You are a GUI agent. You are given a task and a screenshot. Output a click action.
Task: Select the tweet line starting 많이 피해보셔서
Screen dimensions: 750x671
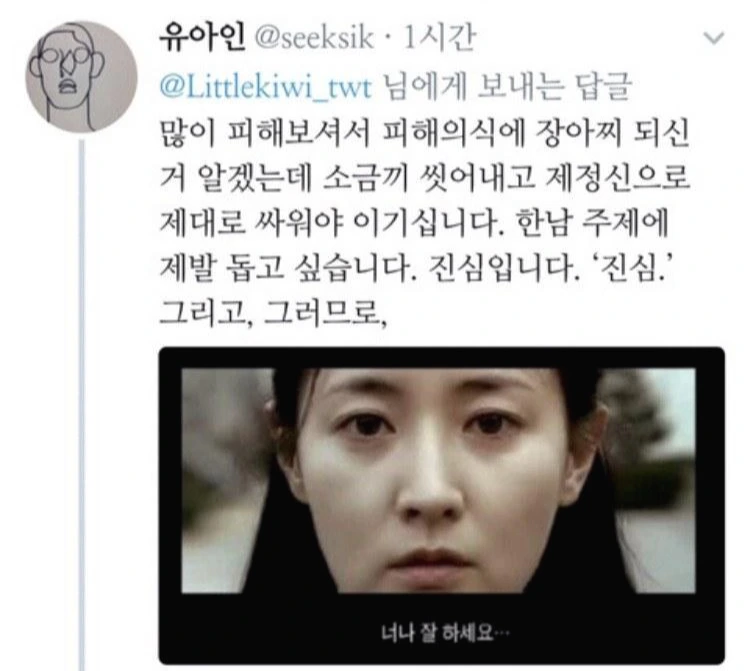424,132
